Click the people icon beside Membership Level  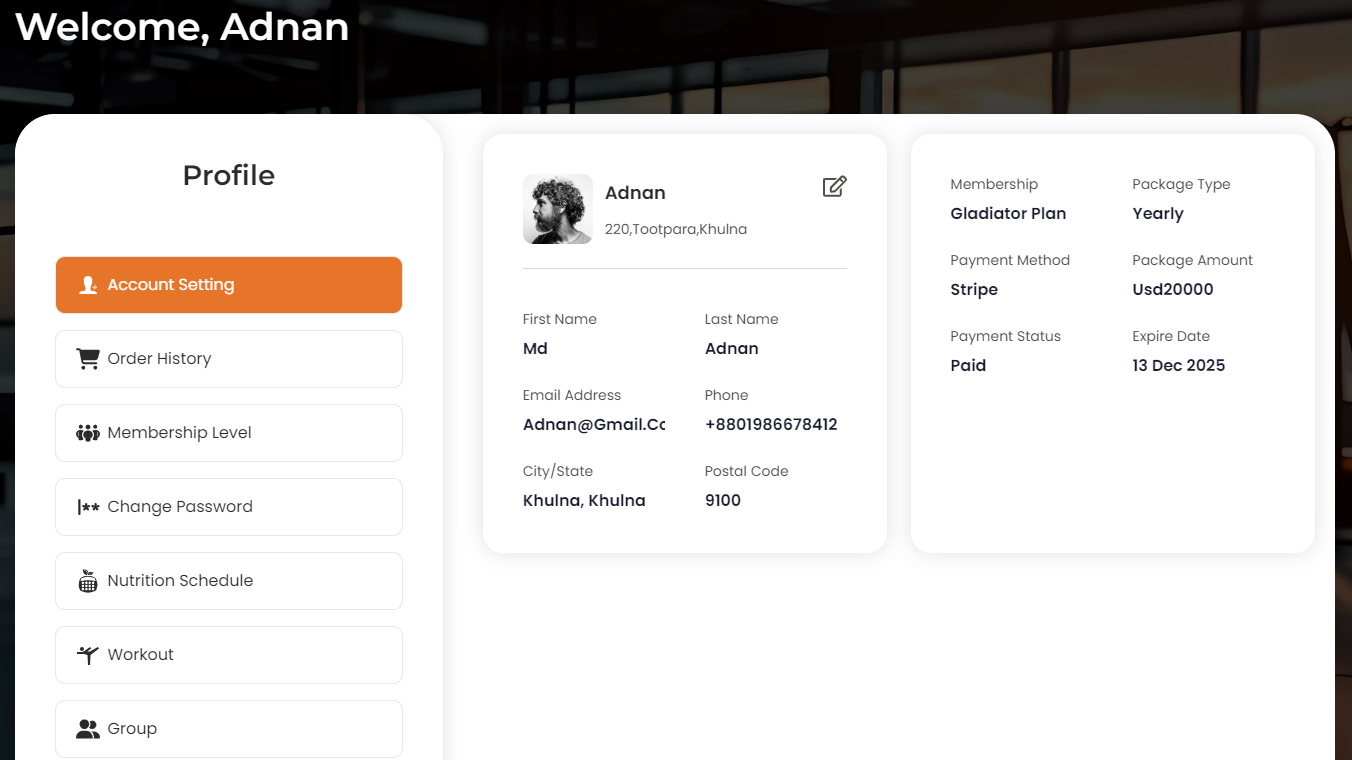pyautogui.click(x=88, y=433)
